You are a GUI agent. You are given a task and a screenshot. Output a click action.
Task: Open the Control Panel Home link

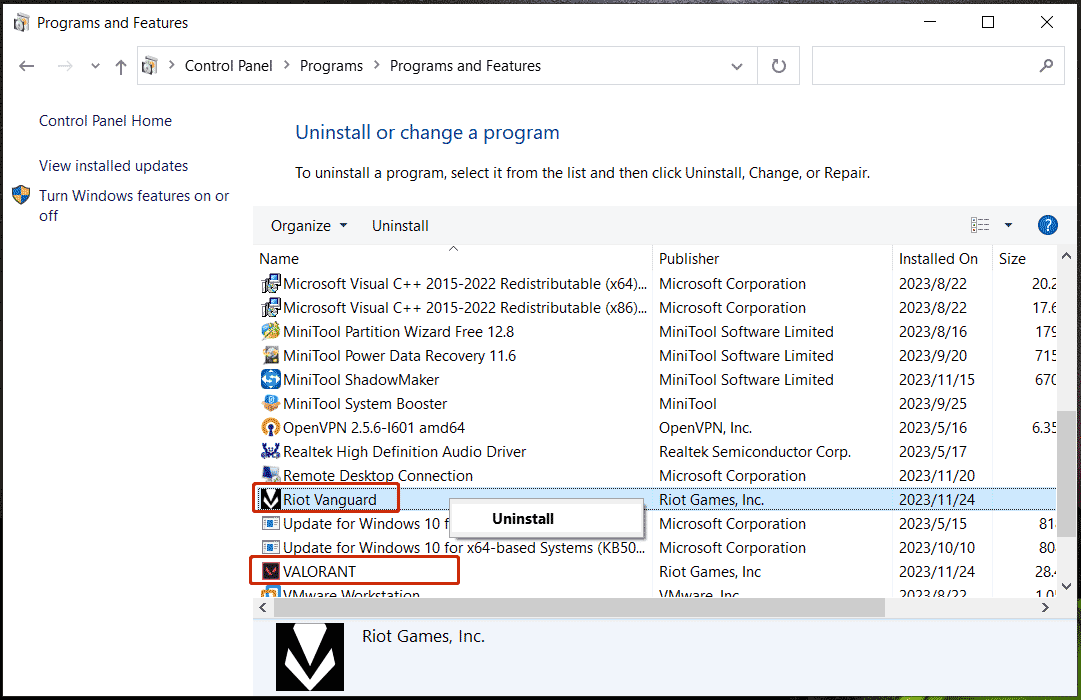[x=105, y=121]
